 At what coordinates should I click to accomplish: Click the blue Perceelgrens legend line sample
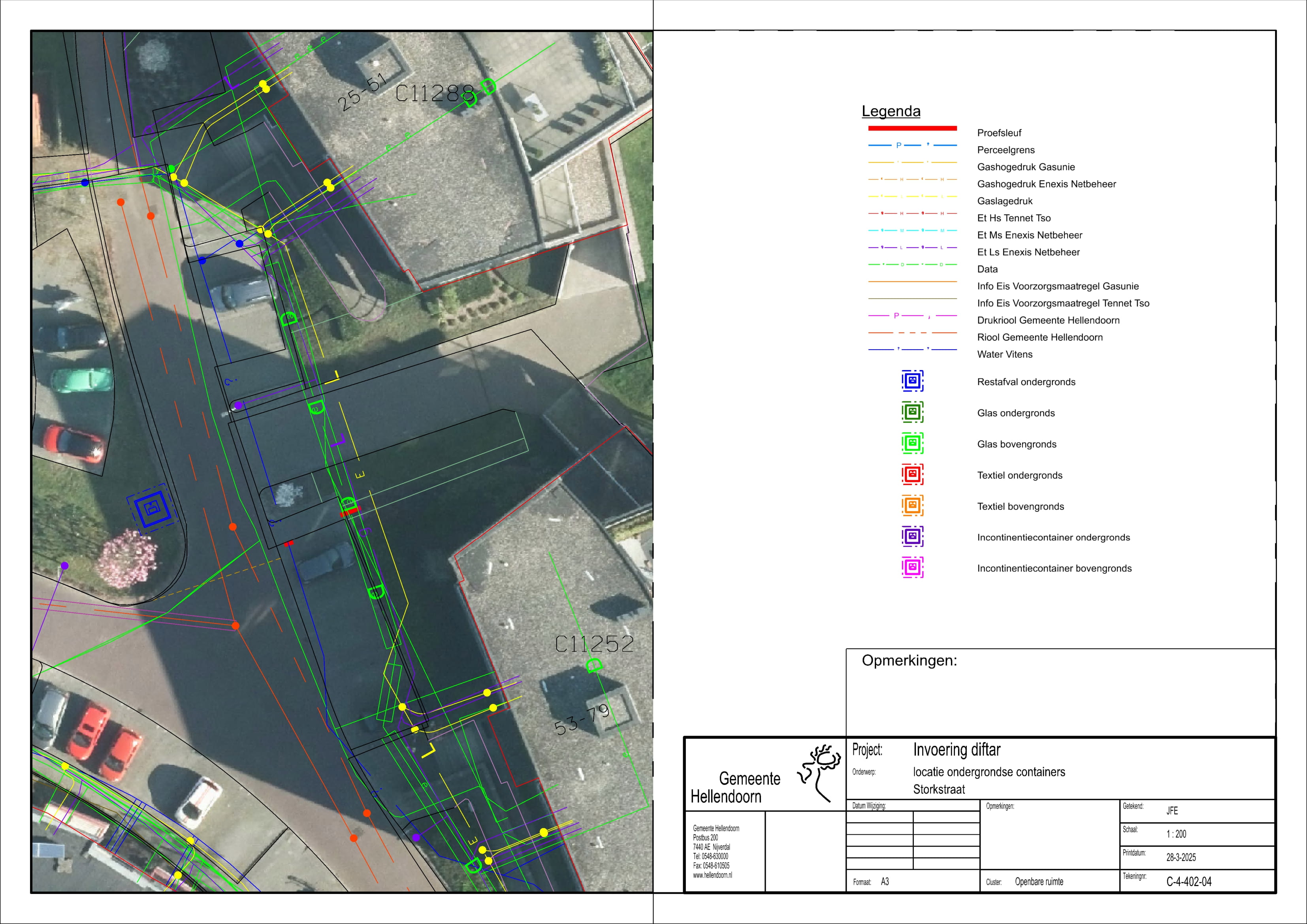912,145
